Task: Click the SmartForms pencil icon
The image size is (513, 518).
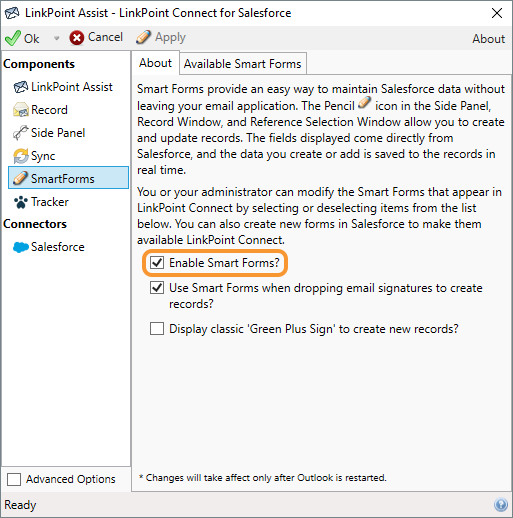Action: [x=20, y=178]
